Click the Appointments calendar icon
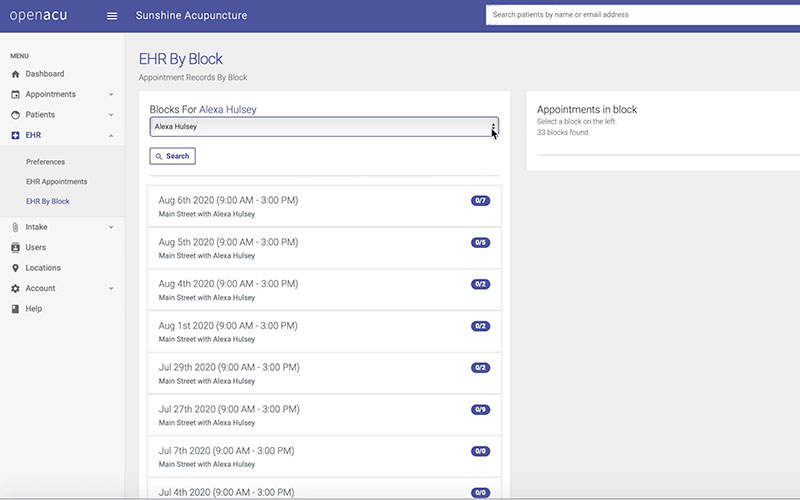The image size is (800, 500). point(15,94)
